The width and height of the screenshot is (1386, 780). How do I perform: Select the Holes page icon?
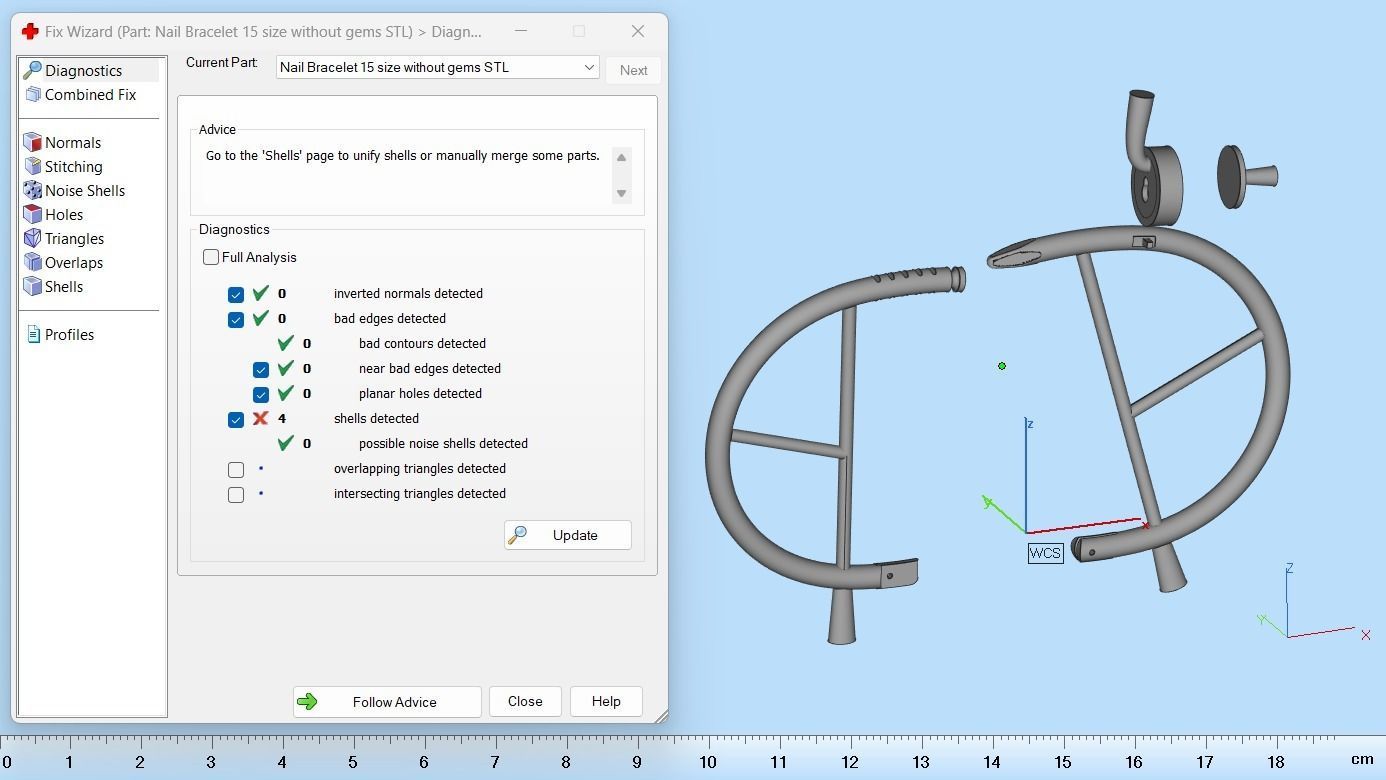point(32,214)
